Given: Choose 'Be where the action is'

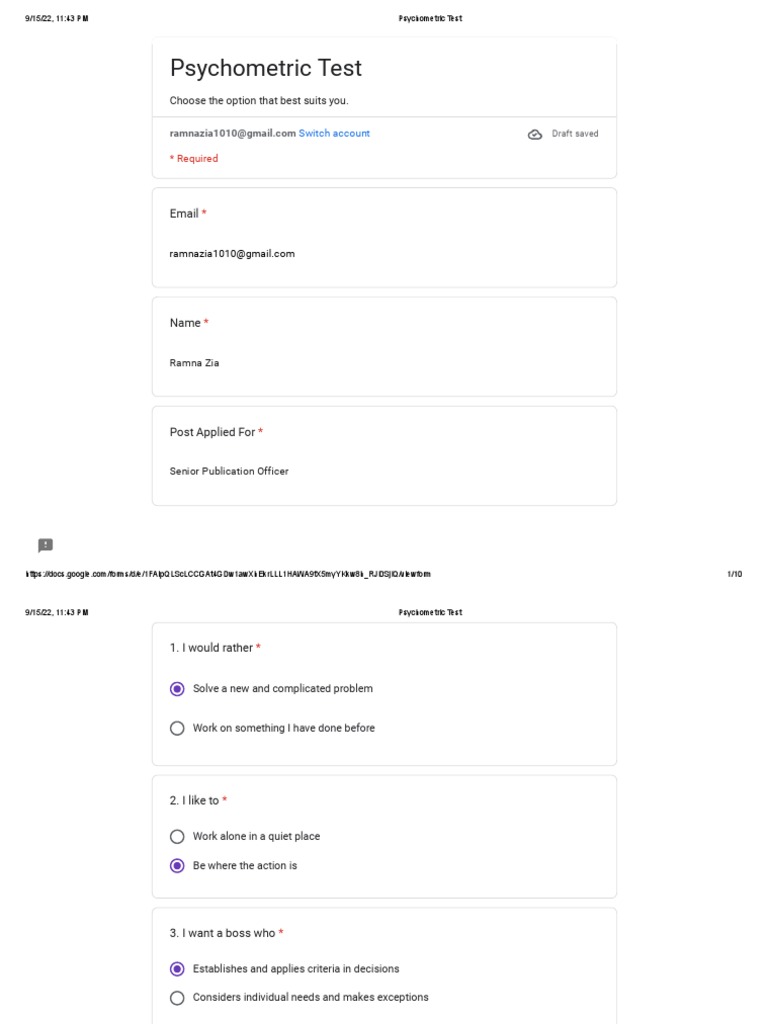Looking at the screenshot, I should 177,866.
